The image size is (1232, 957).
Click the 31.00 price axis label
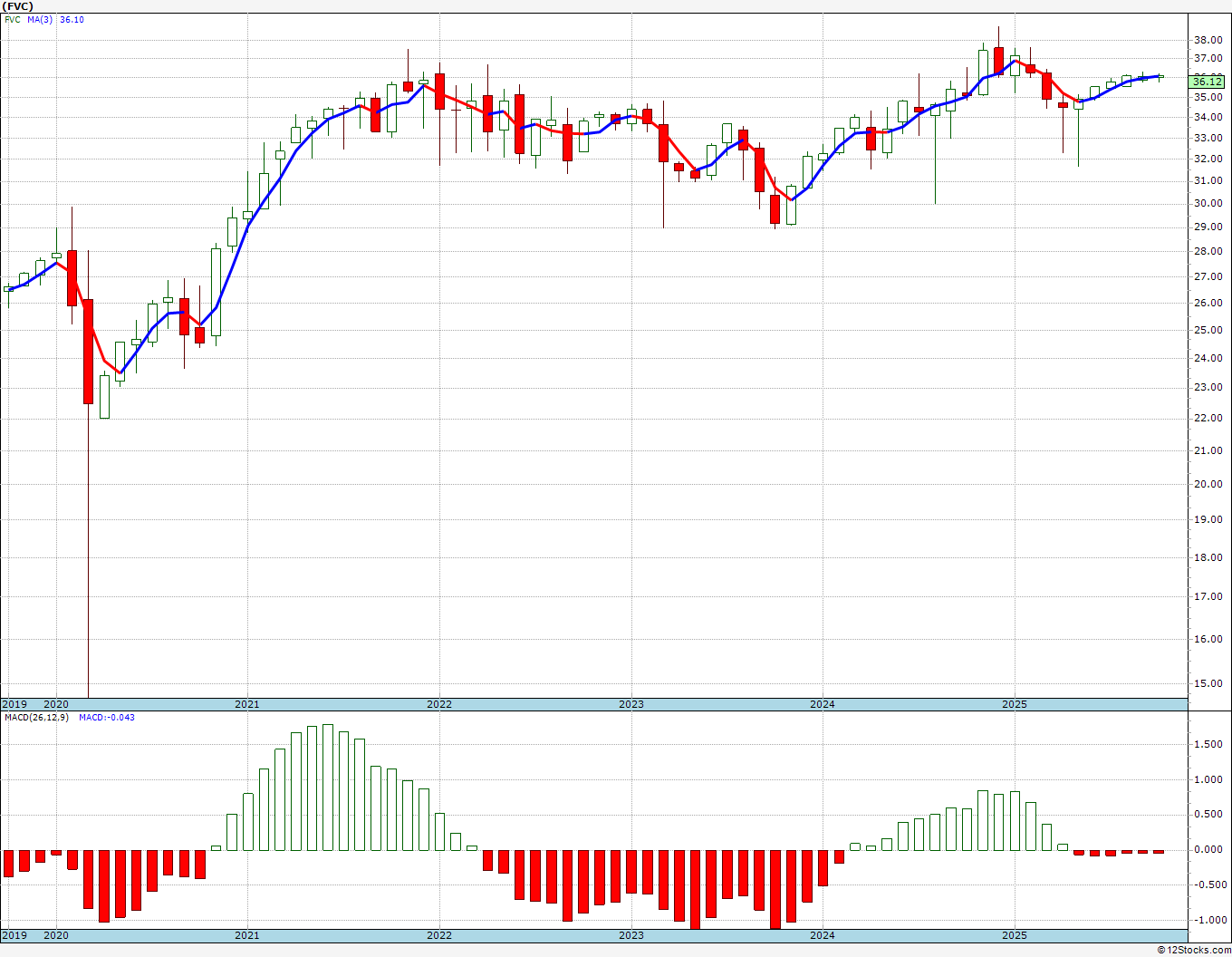tap(1208, 180)
